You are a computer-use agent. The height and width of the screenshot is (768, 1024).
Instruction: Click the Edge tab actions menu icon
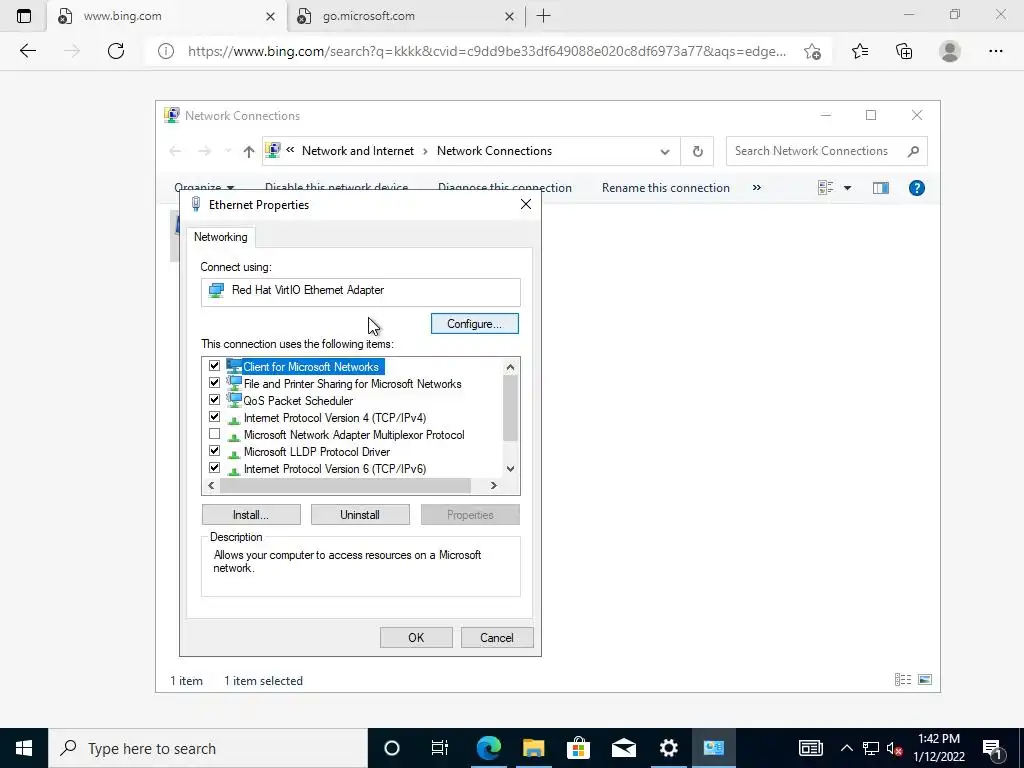point(24,16)
